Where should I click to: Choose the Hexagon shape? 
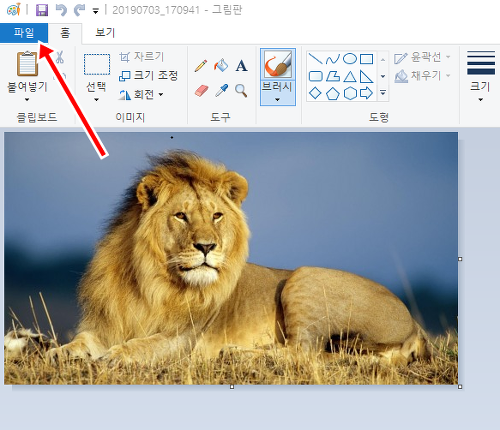pos(350,93)
